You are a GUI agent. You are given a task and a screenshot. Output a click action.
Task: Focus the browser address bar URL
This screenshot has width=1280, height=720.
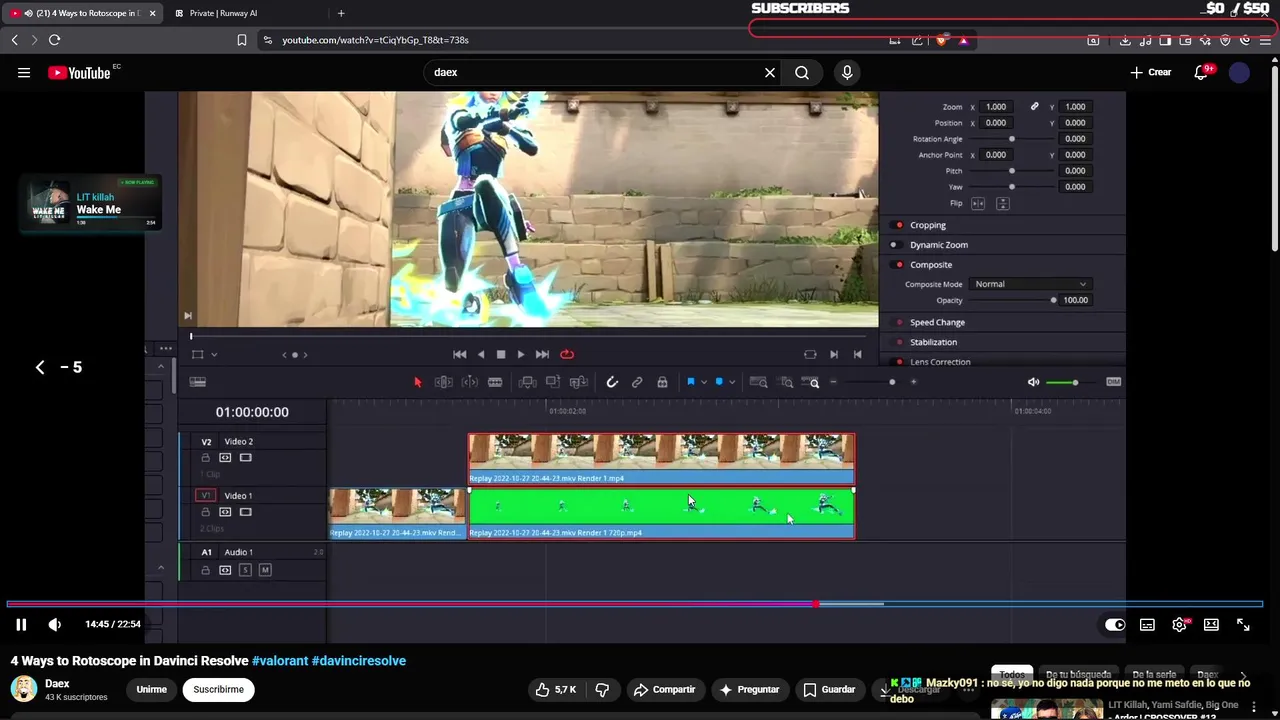click(375, 40)
